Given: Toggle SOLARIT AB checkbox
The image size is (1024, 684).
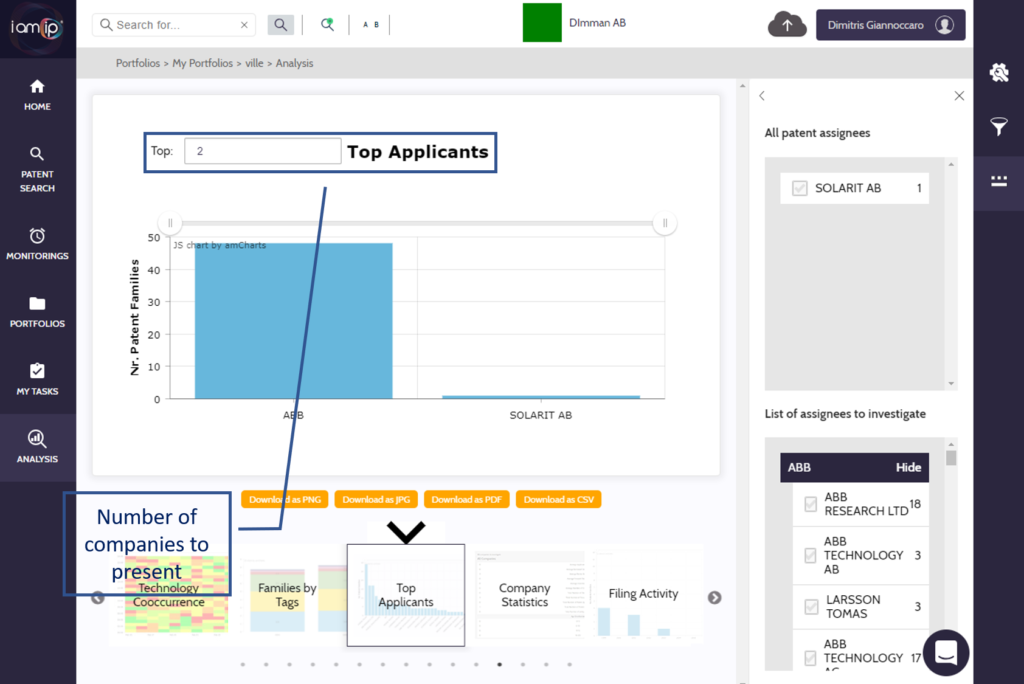Looking at the screenshot, I should (799, 188).
